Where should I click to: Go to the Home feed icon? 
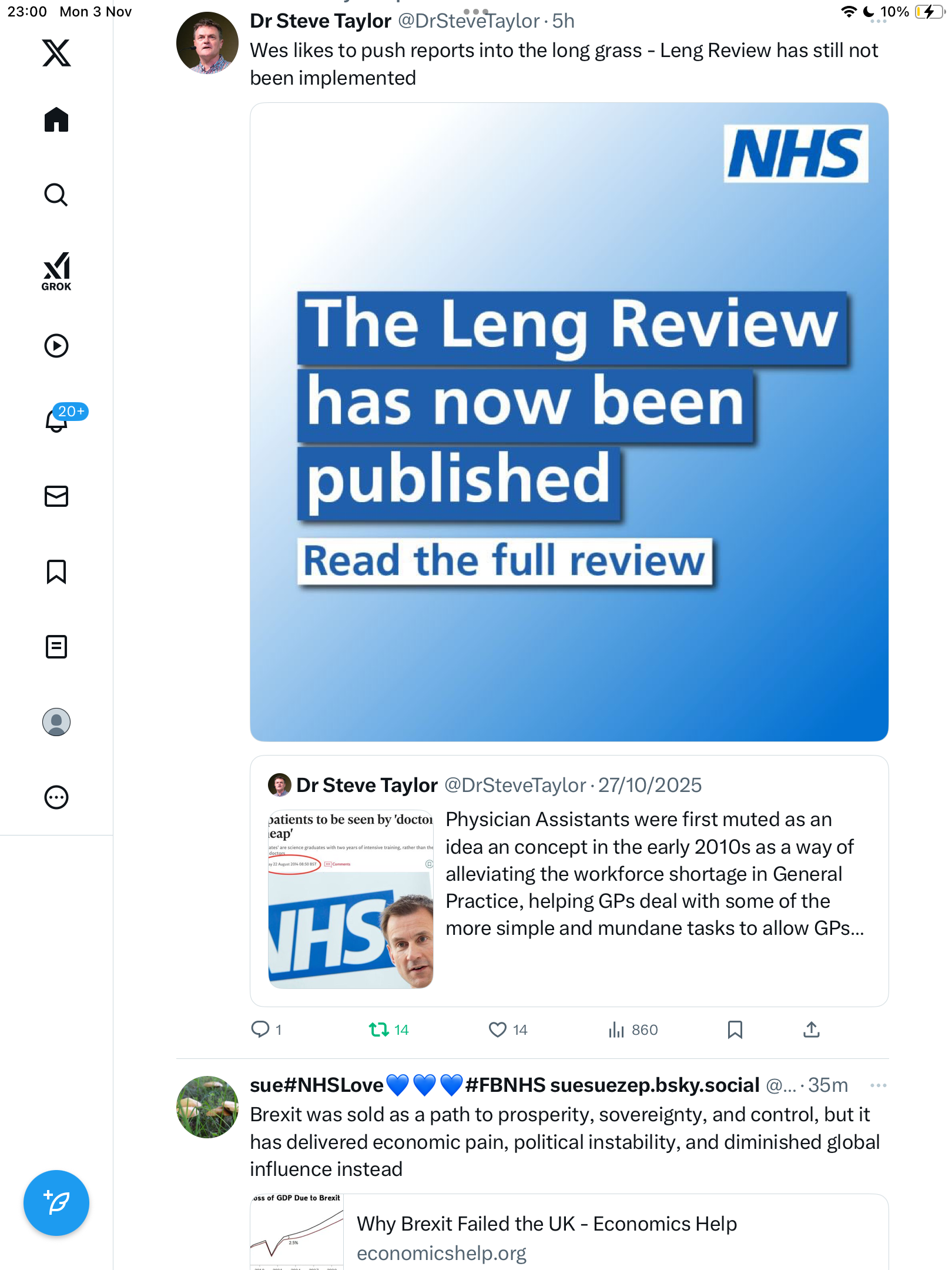click(56, 120)
